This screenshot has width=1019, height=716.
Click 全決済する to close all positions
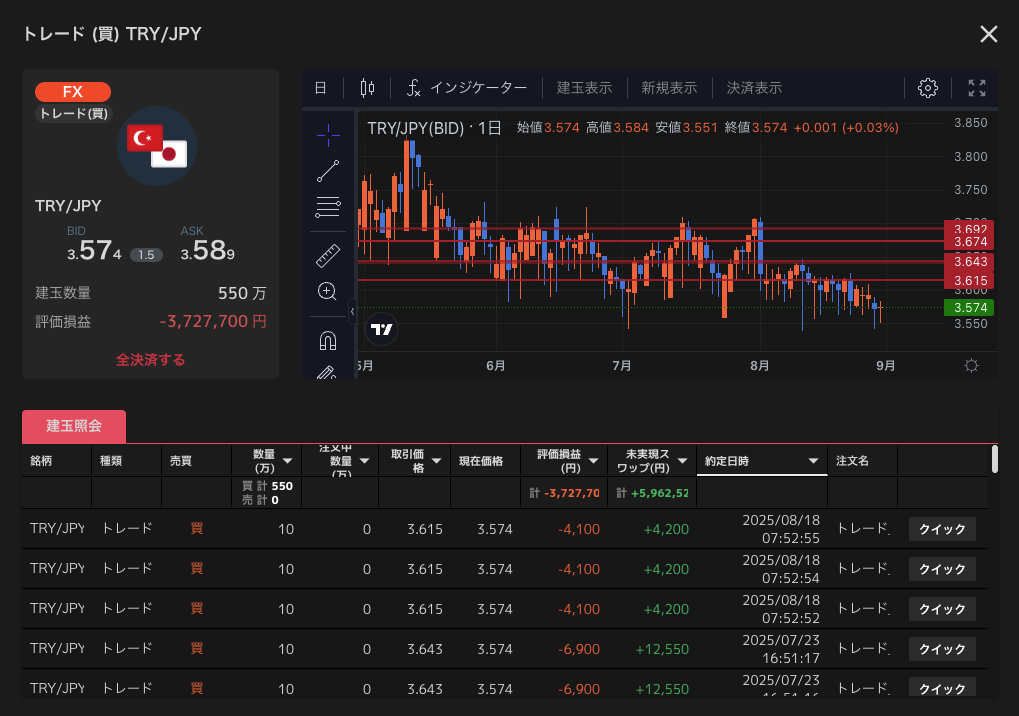(x=150, y=359)
